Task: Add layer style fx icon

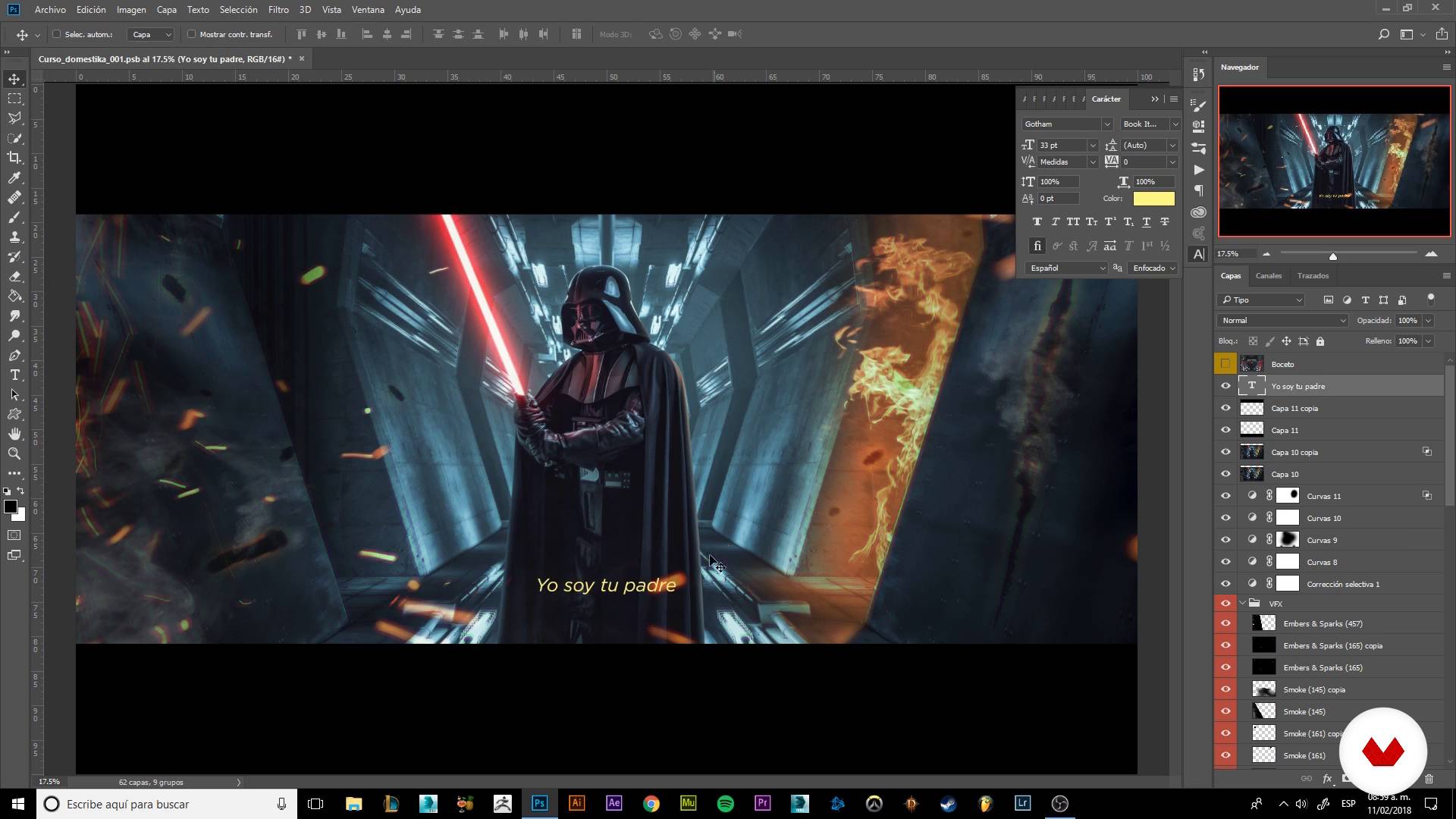Action: pyautogui.click(x=1327, y=778)
